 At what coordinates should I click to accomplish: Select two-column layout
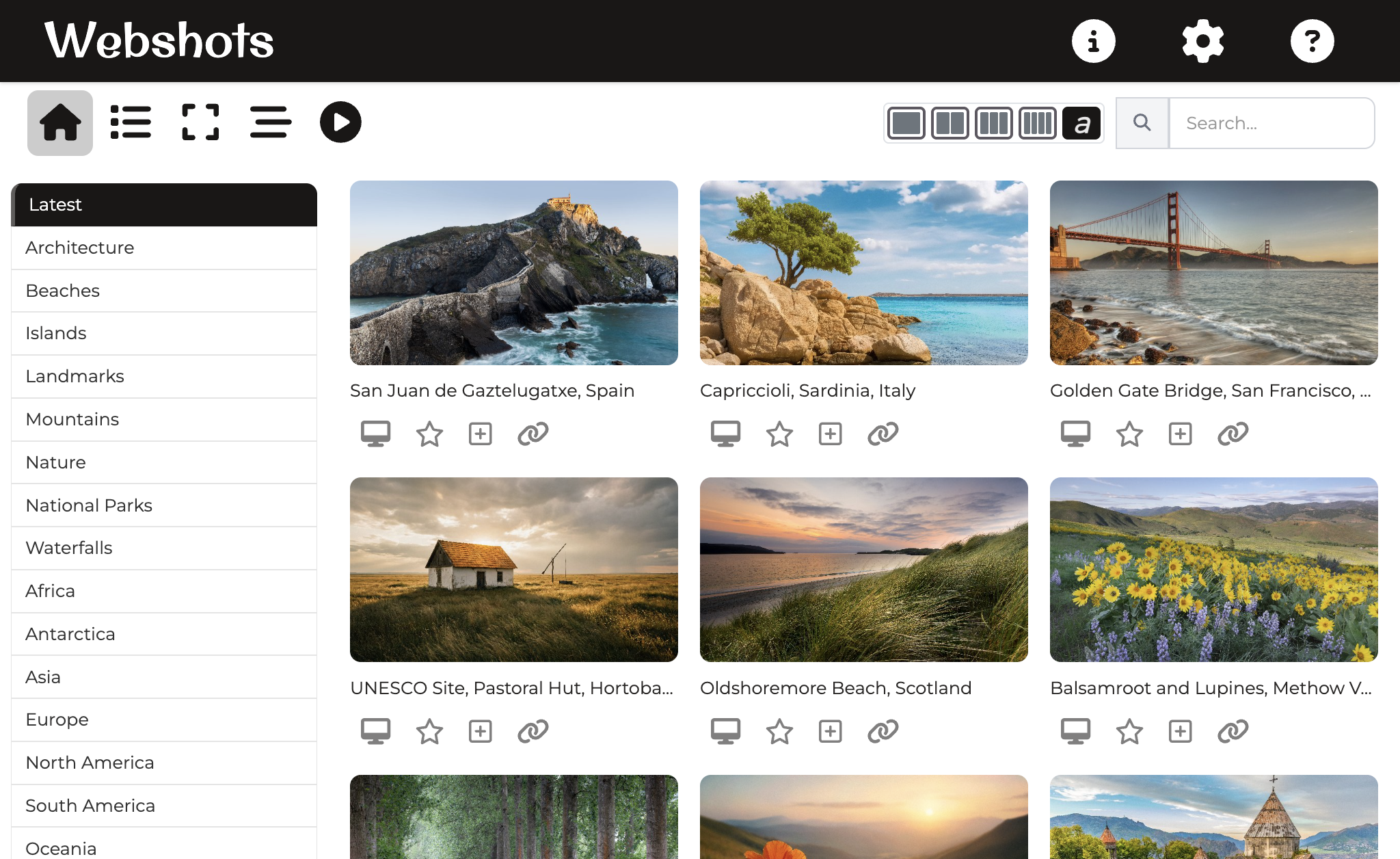tap(950, 123)
